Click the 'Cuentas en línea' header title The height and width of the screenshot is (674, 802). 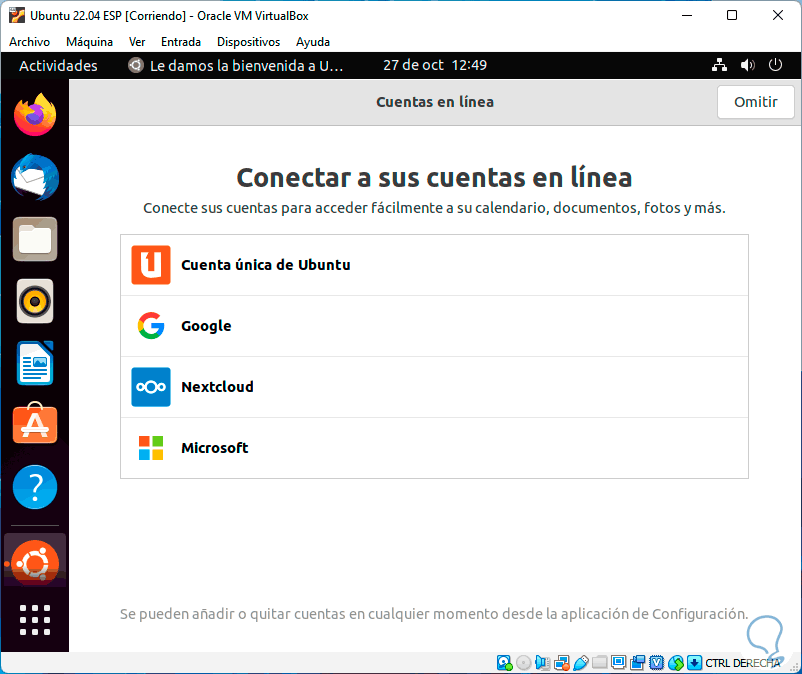(x=435, y=102)
